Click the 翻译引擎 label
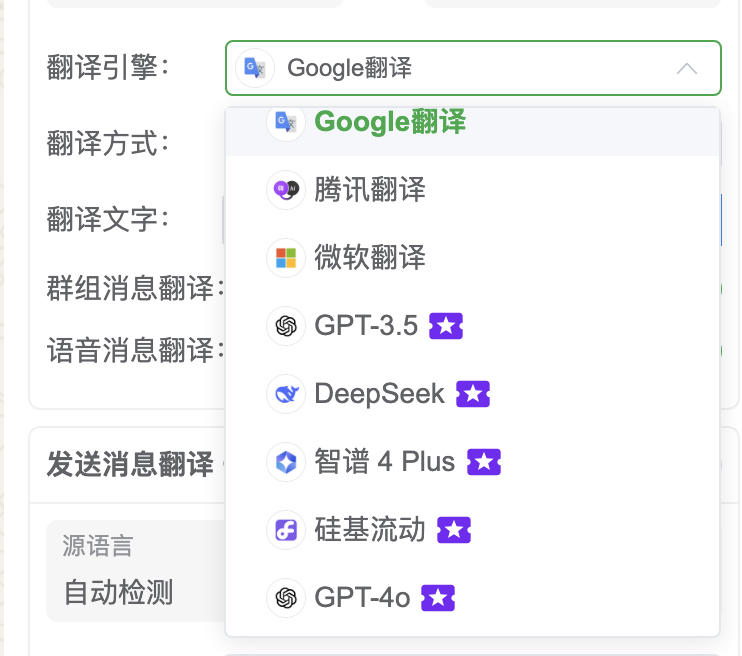Screen dimensions: 742x656 107,67
